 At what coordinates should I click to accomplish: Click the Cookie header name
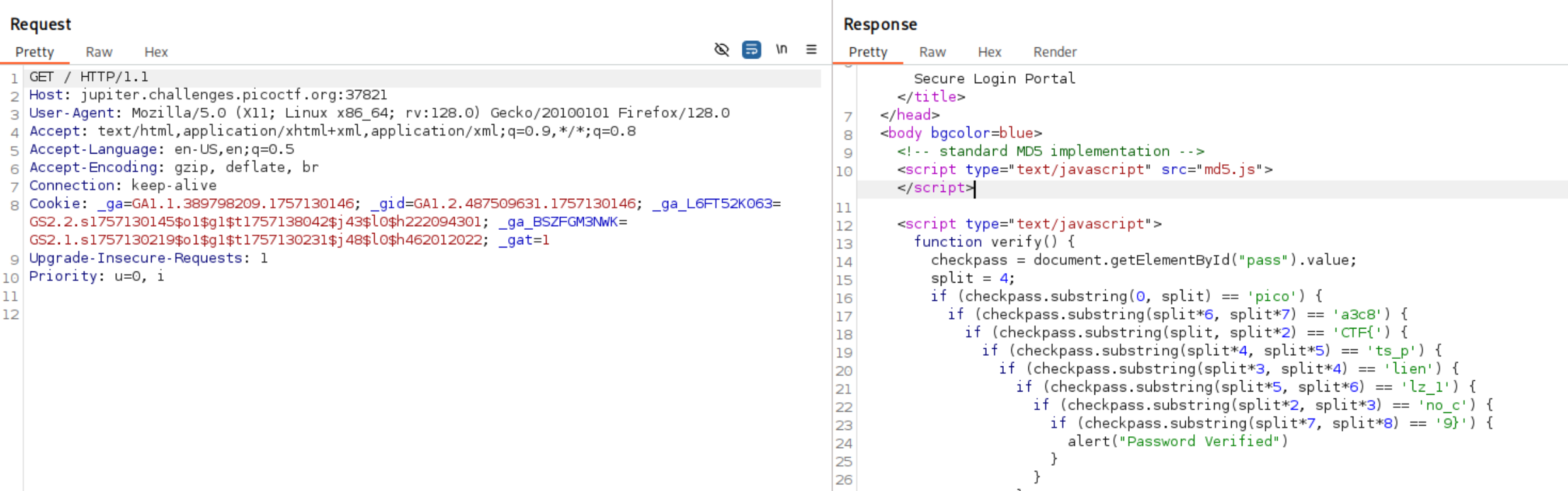point(54,204)
